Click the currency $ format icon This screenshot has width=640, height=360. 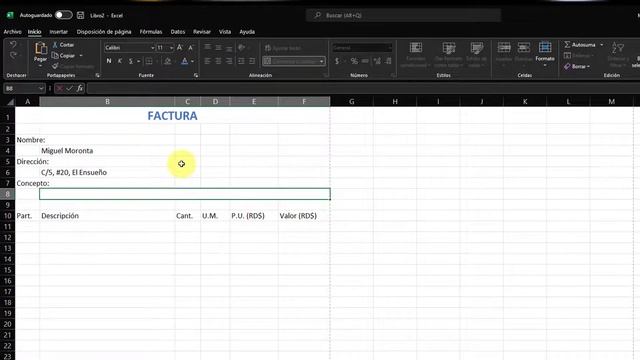pos(337,61)
